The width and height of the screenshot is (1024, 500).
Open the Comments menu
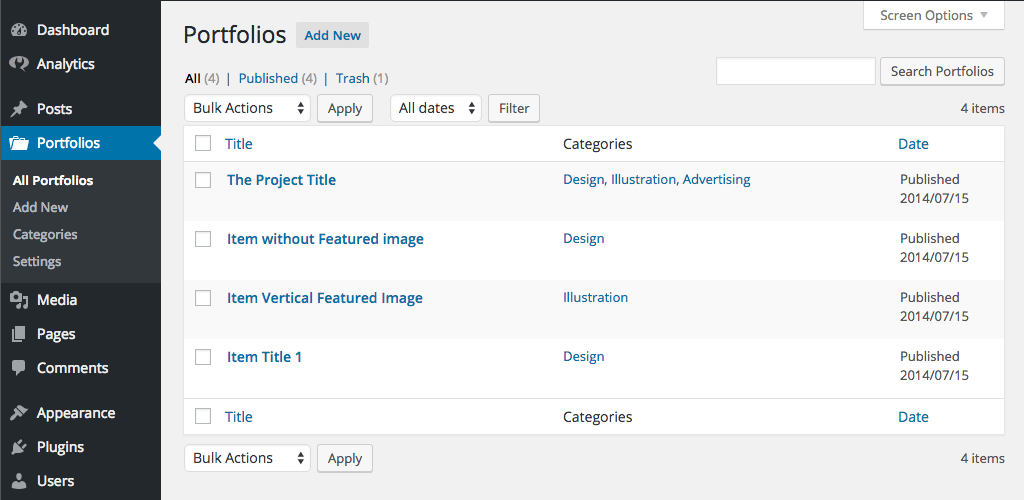tap(72, 368)
